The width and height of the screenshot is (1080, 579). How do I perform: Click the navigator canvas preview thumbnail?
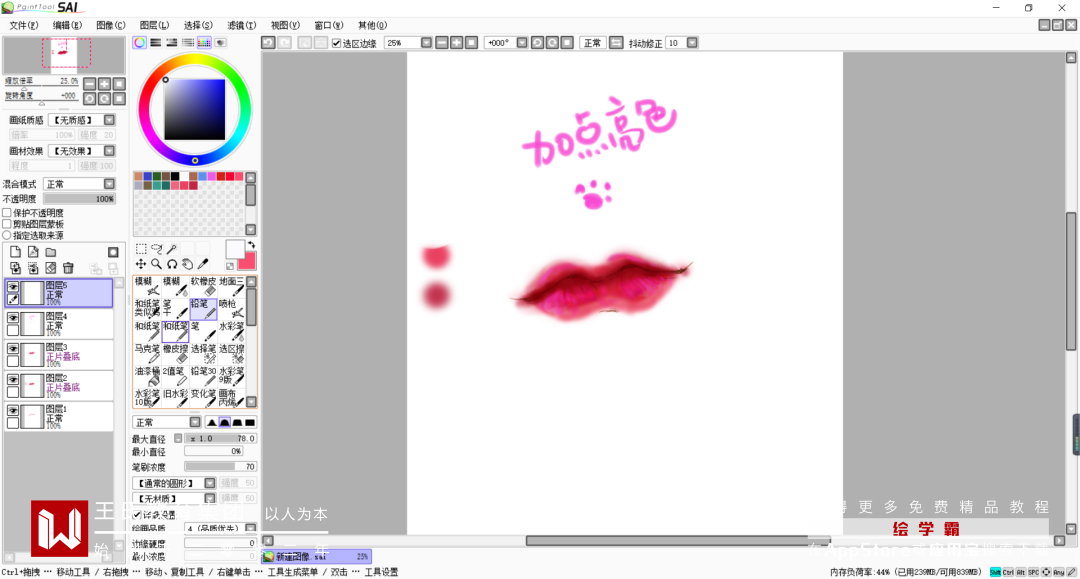[x=64, y=55]
